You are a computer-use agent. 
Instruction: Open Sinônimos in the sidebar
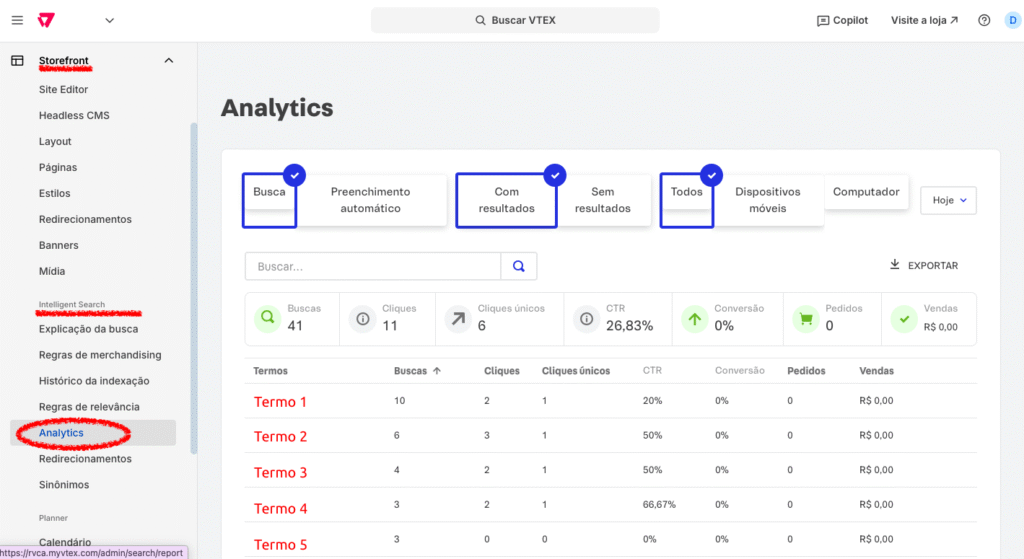click(x=64, y=485)
